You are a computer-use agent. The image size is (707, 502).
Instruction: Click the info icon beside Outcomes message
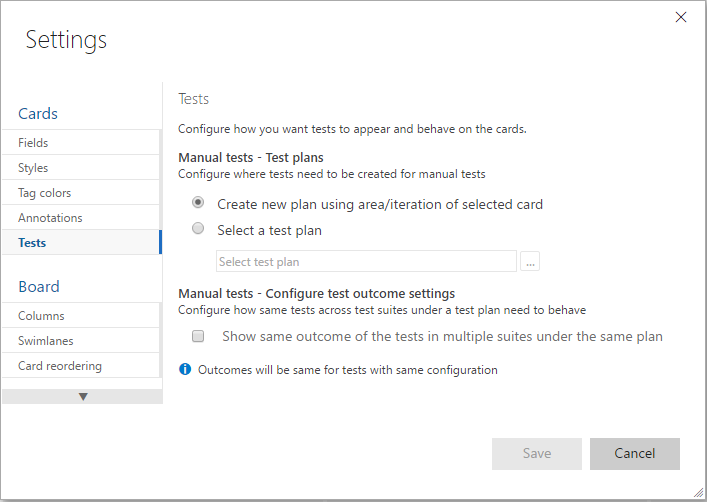185,369
